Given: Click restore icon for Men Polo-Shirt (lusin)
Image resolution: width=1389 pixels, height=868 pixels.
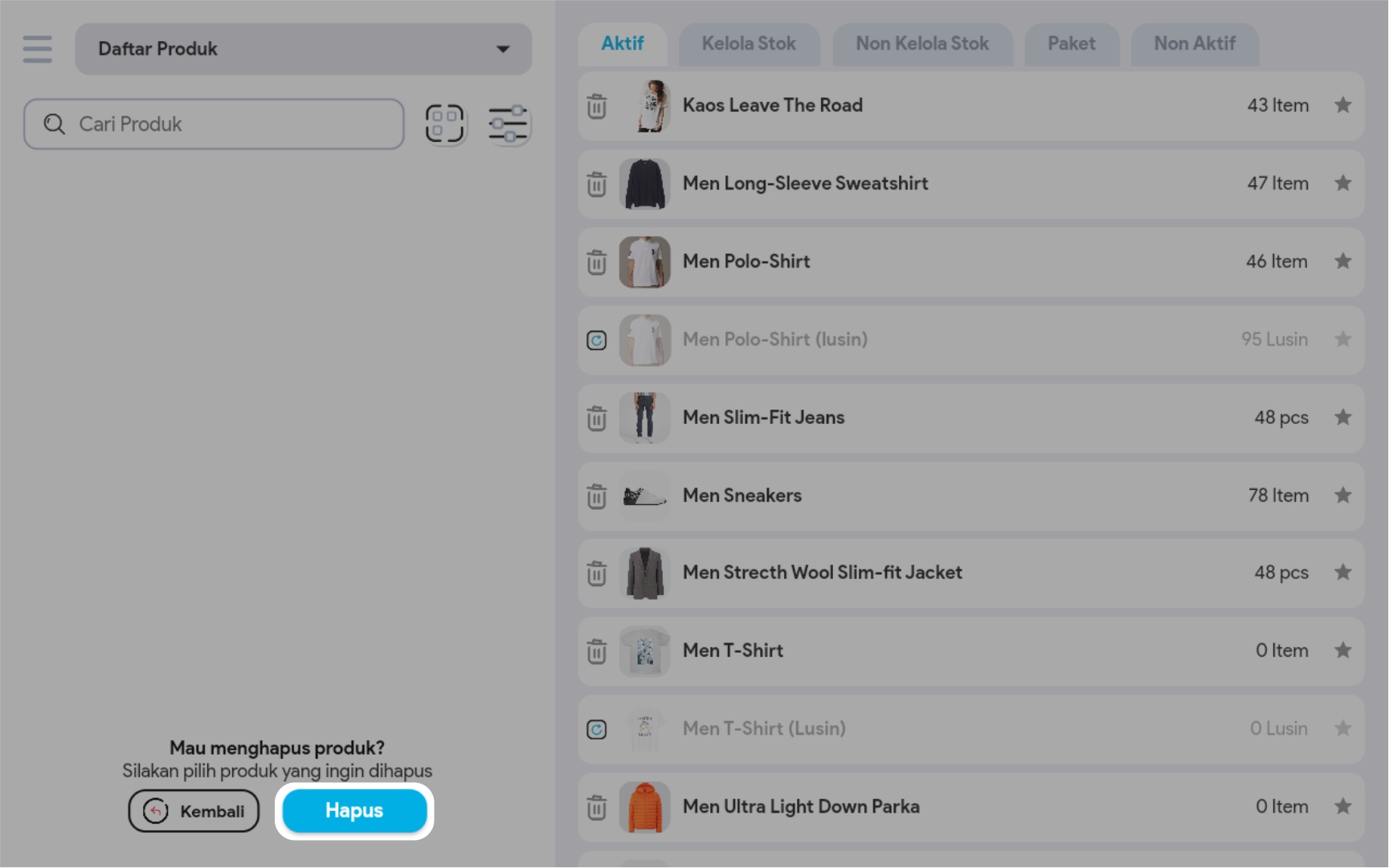Looking at the screenshot, I should pyautogui.click(x=596, y=340).
